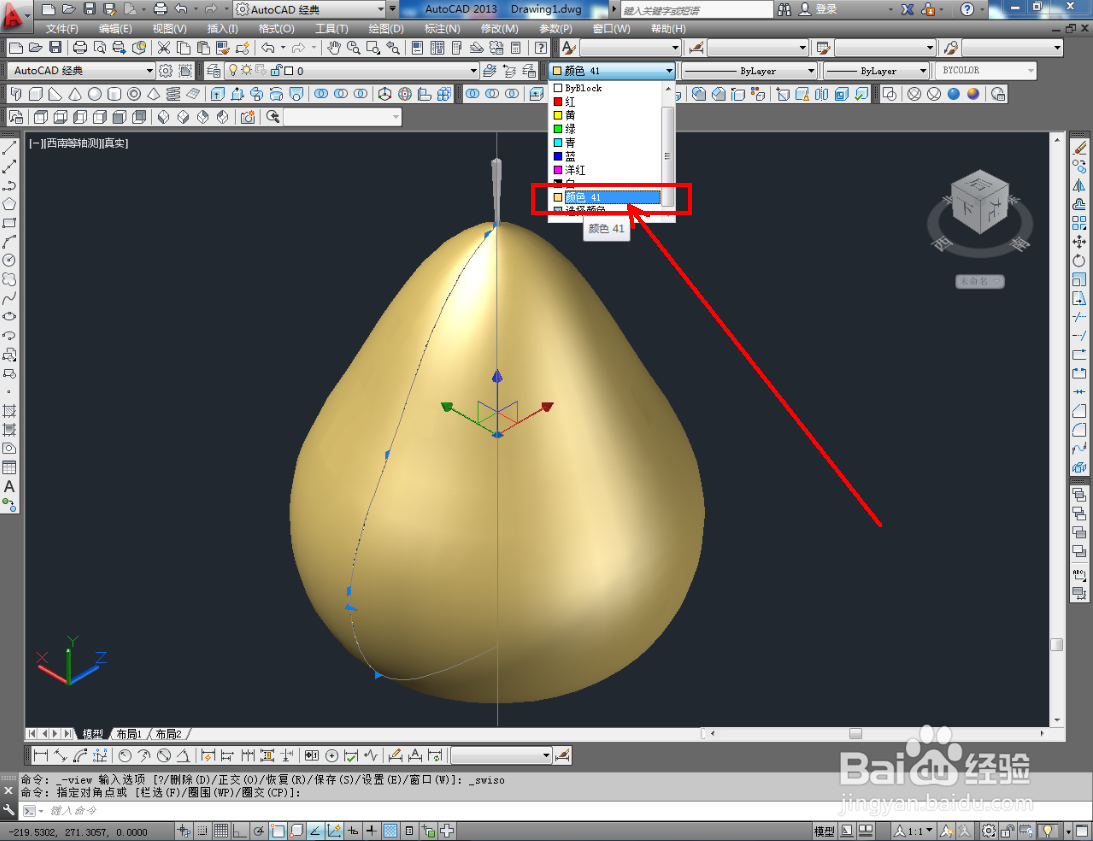Expand annotation scale 1:1 dropdown
The height and width of the screenshot is (841, 1093).
tap(929, 831)
